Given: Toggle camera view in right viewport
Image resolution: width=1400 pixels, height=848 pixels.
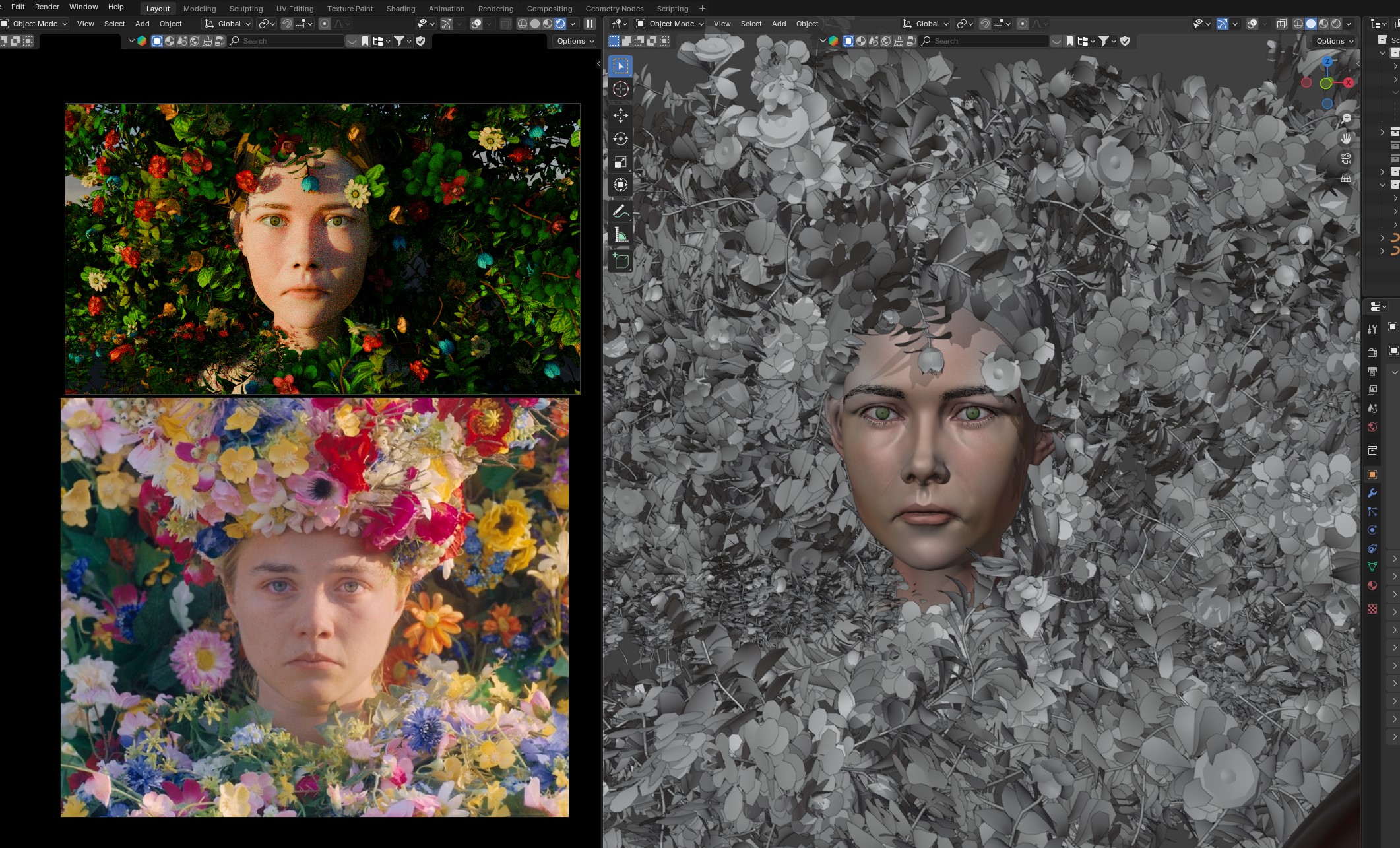Looking at the screenshot, I should 1346,158.
